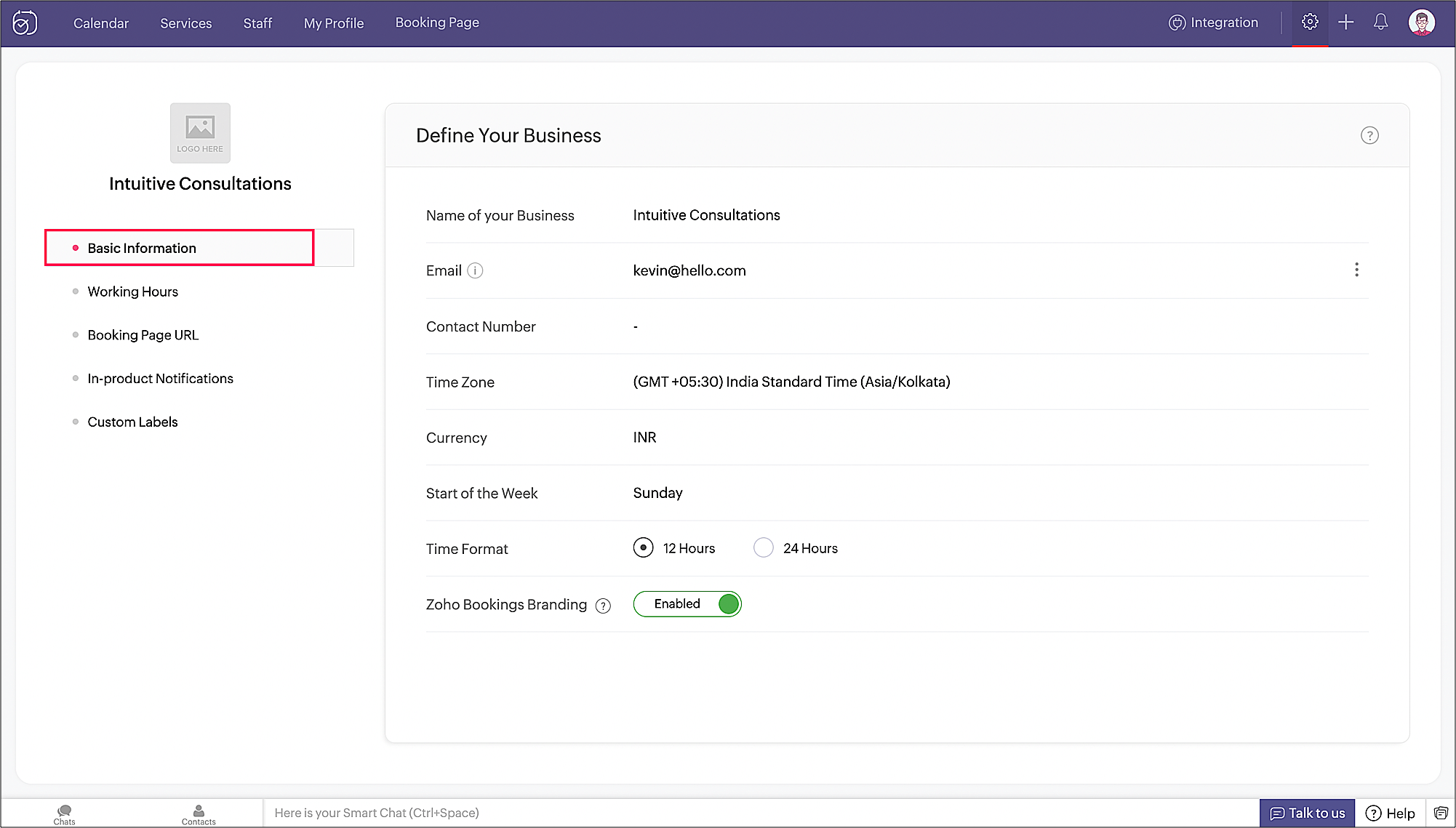This screenshot has height=828, width=1456.
Task: Open the user profile avatar
Action: click(x=1422, y=23)
